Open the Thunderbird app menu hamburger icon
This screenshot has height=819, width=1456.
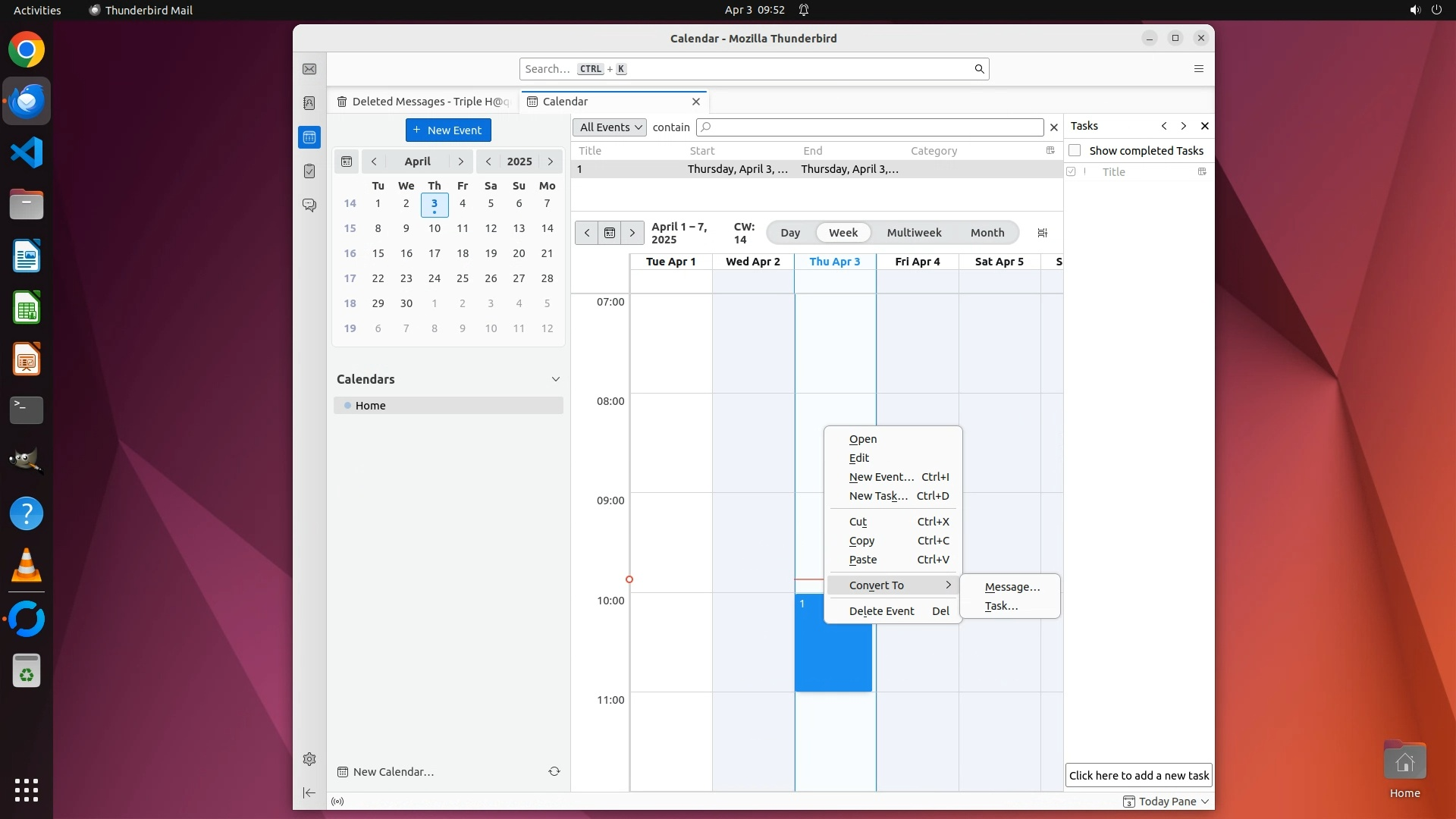pyautogui.click(x=1199, y=69)
